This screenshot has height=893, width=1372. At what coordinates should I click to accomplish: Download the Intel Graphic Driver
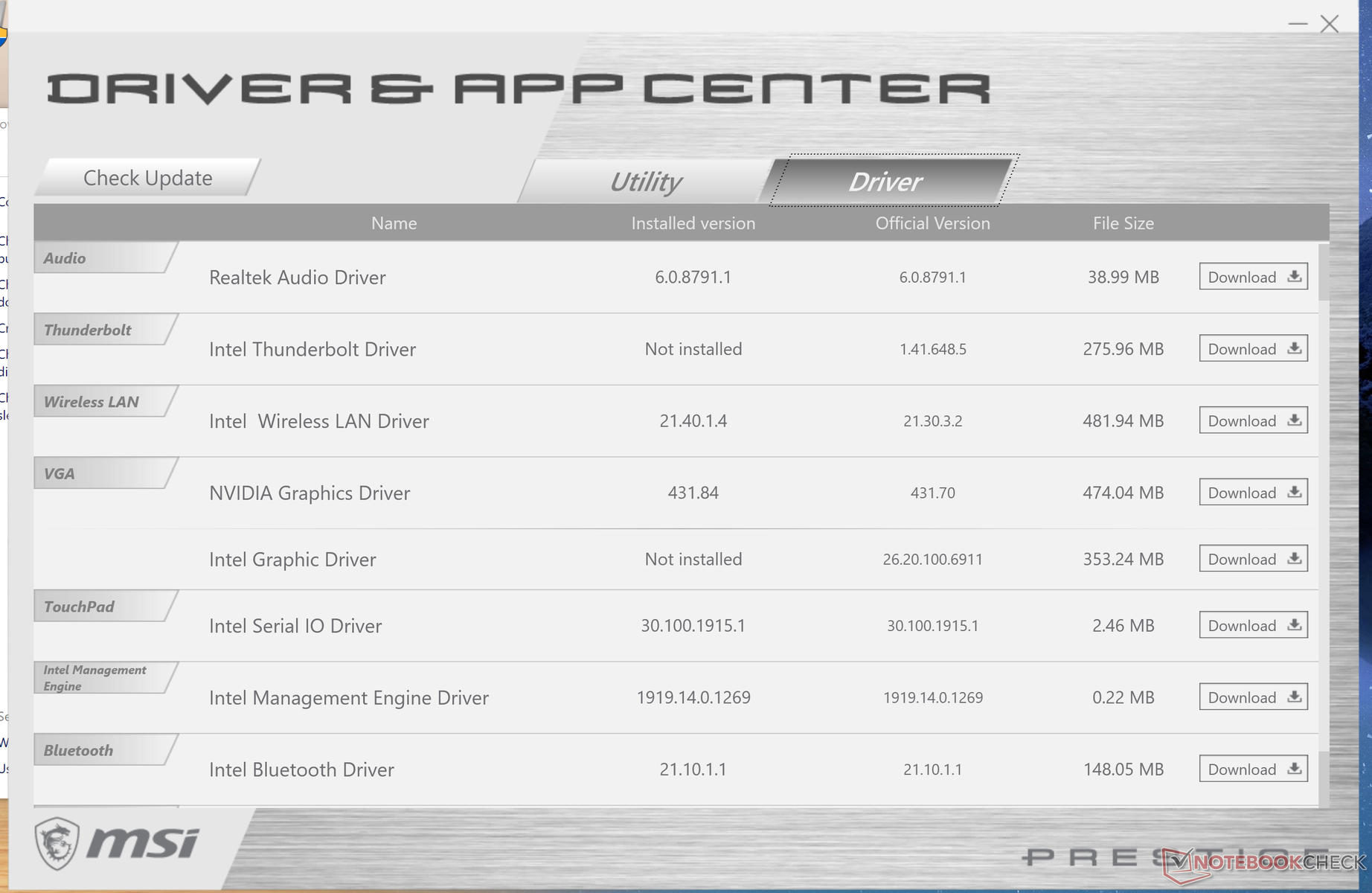tap(1254, 559)
